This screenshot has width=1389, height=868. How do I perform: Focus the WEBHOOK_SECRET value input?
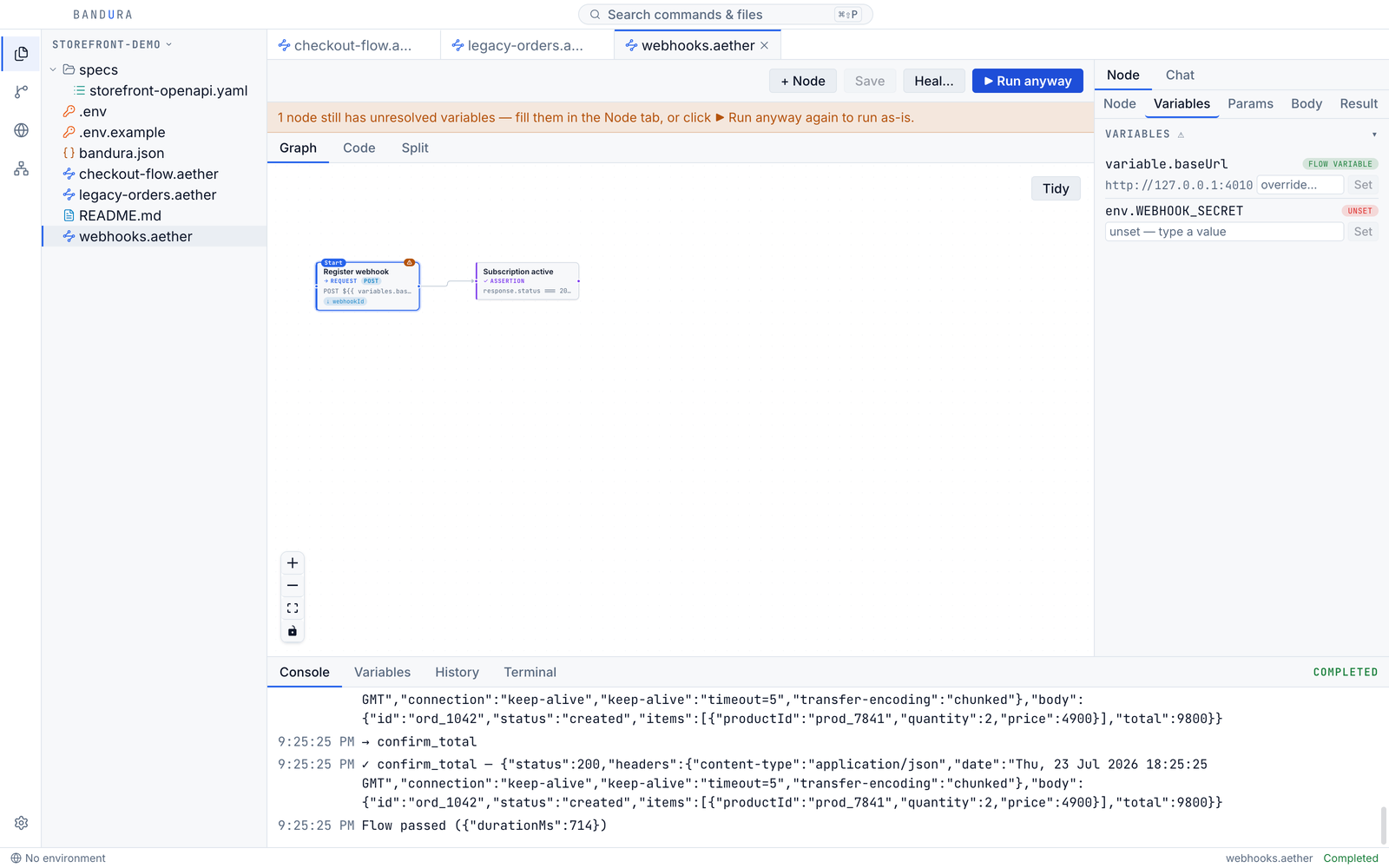point(1224,232)
